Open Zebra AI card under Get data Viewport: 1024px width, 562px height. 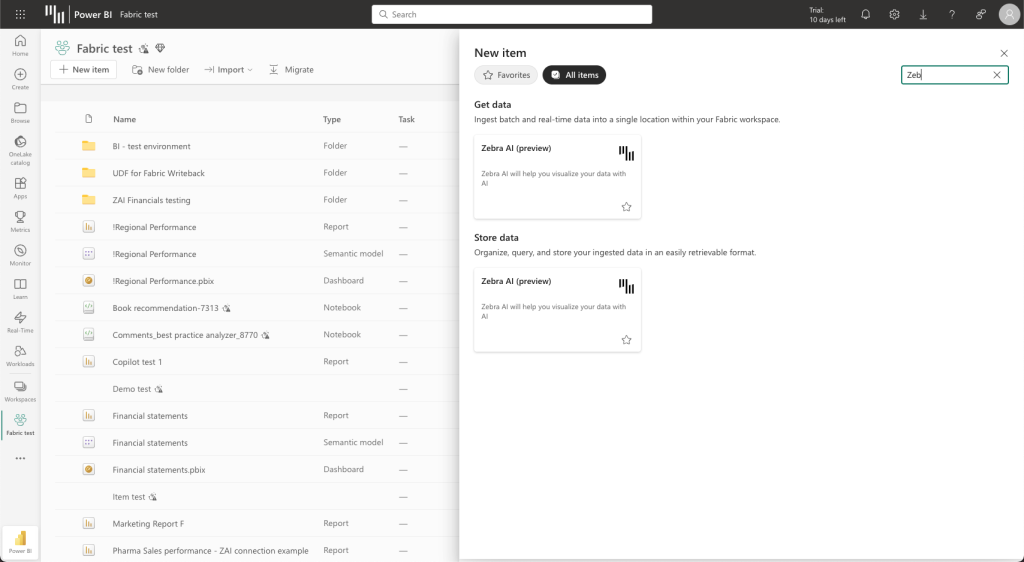[x=557, y=177]
